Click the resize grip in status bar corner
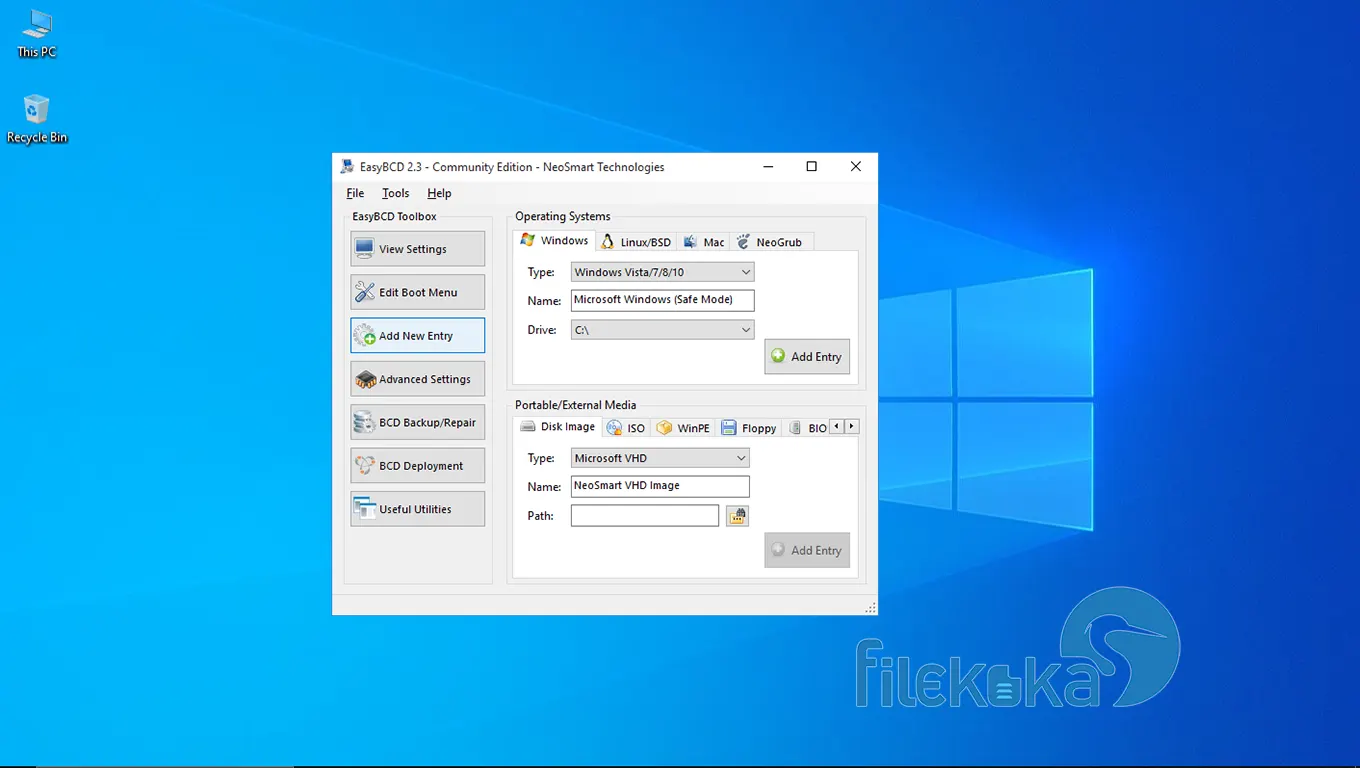1360x768 pixels. (870, 607)
